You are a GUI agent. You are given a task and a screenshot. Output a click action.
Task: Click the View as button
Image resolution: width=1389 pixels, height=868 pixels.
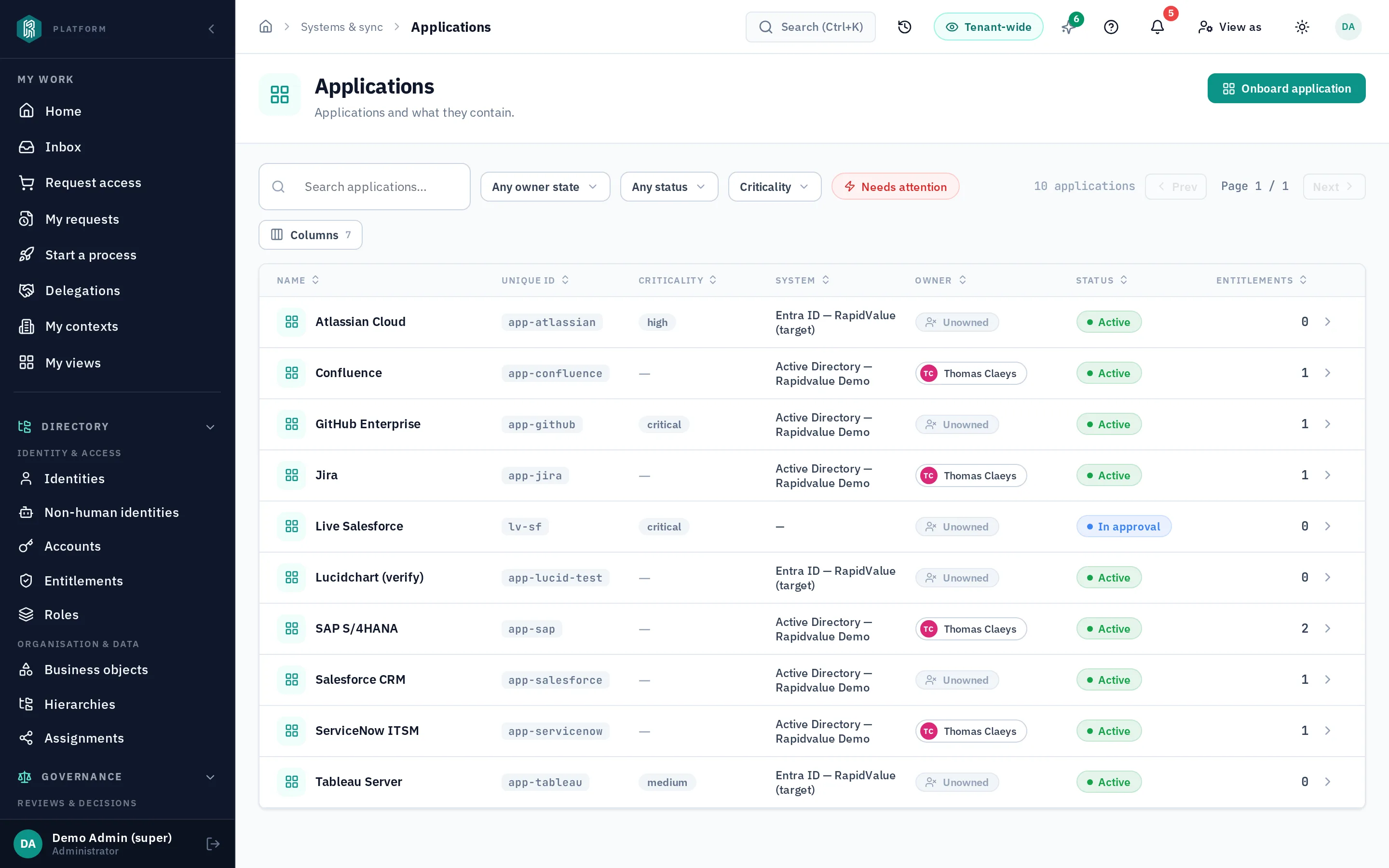[x=1229, y=27]
